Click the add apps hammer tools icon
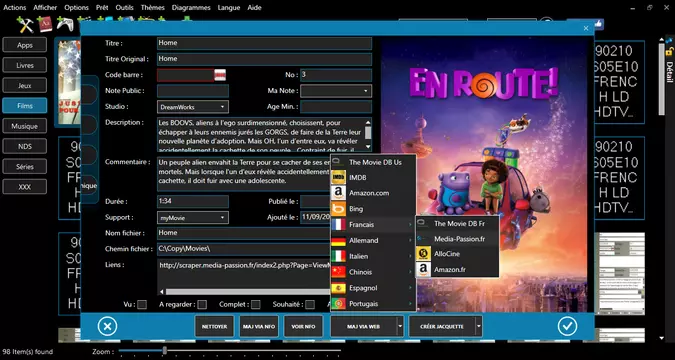This screenshot has height=360, width=675. pos(25,25)
